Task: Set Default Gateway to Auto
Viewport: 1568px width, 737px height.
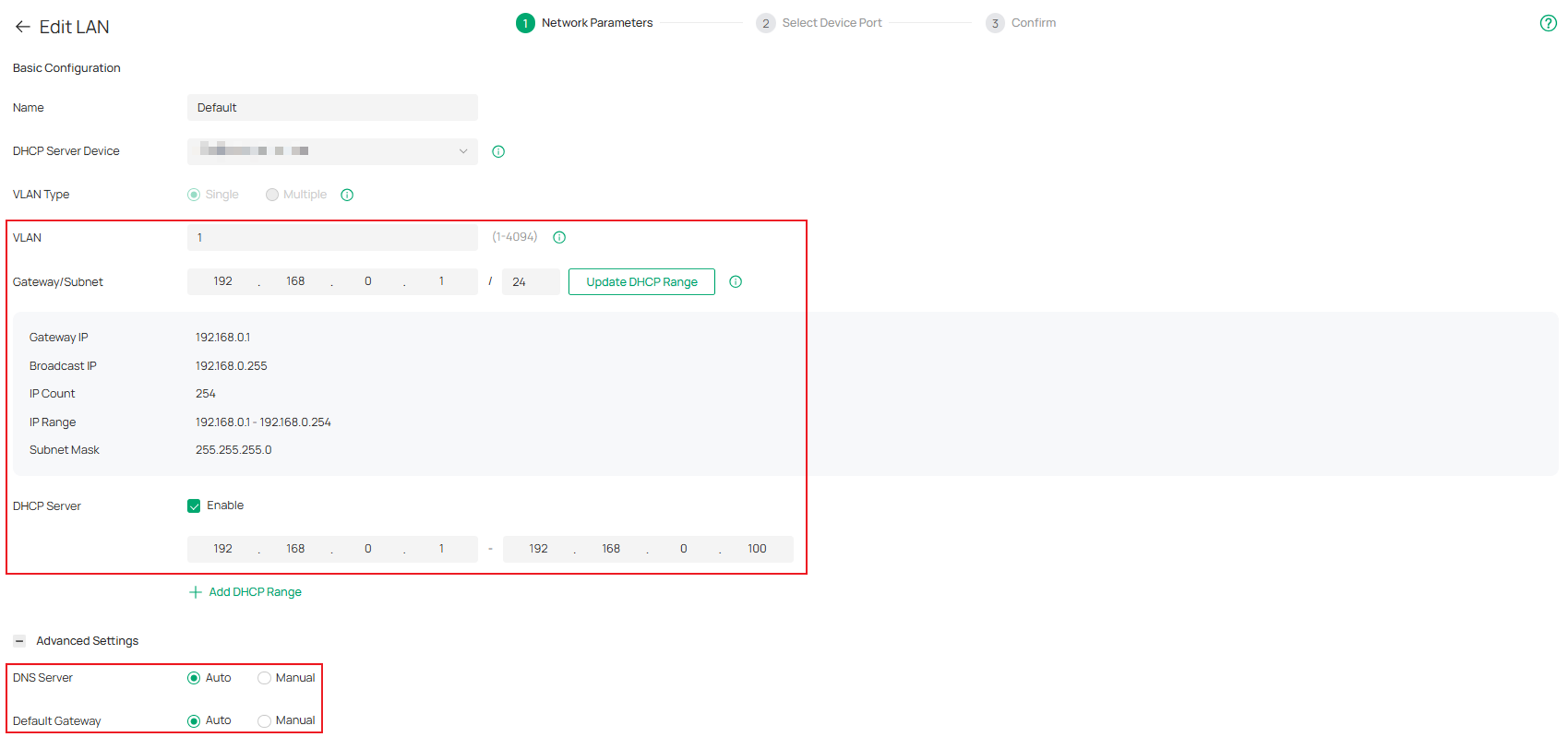Action: click(194, 721)
